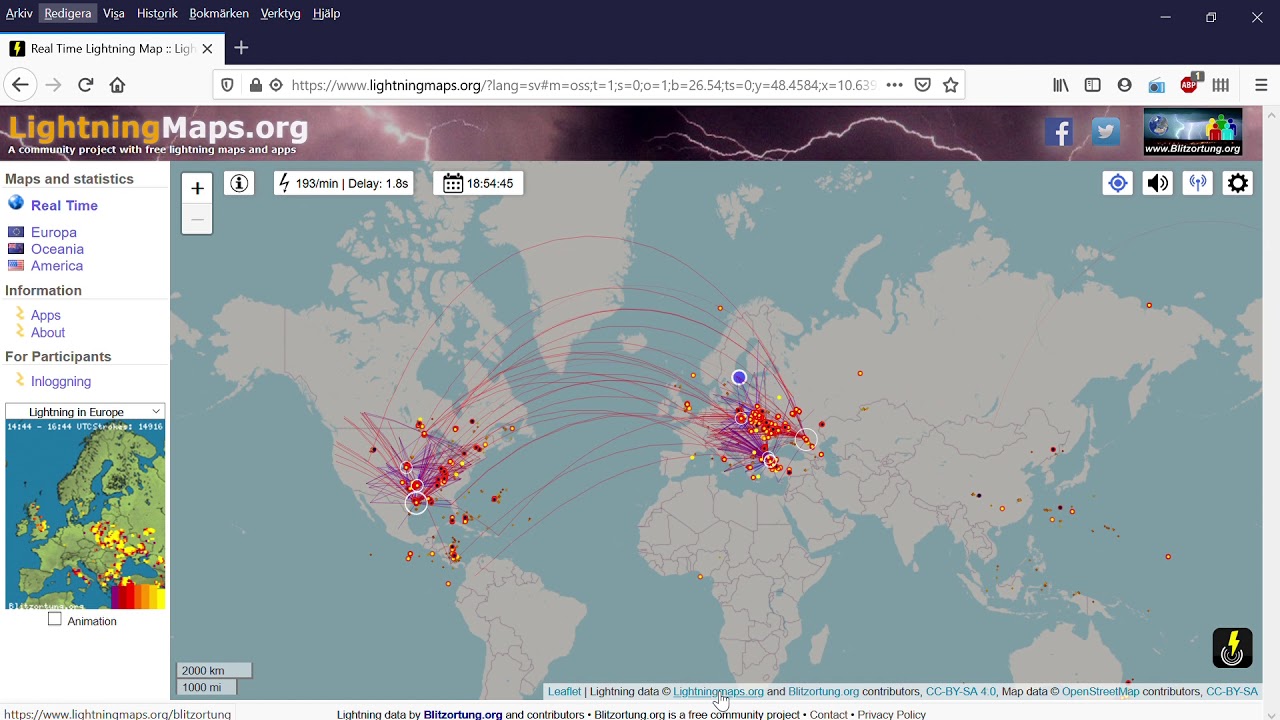Zoom out with the minus map button
1280x720 pixels.
(x=197, y=219)
